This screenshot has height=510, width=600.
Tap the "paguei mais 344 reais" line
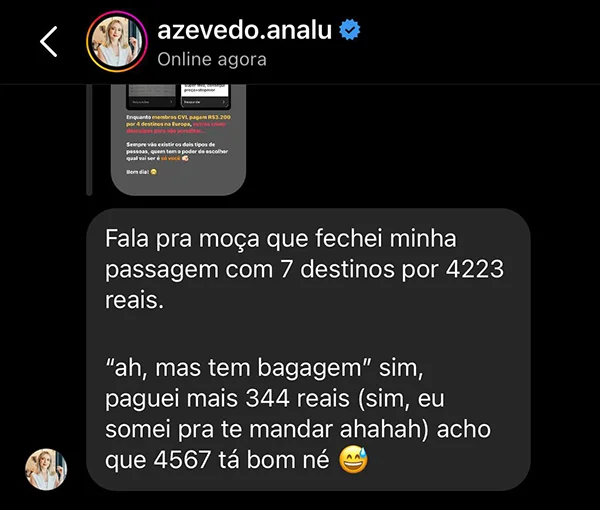click(227, 398)
